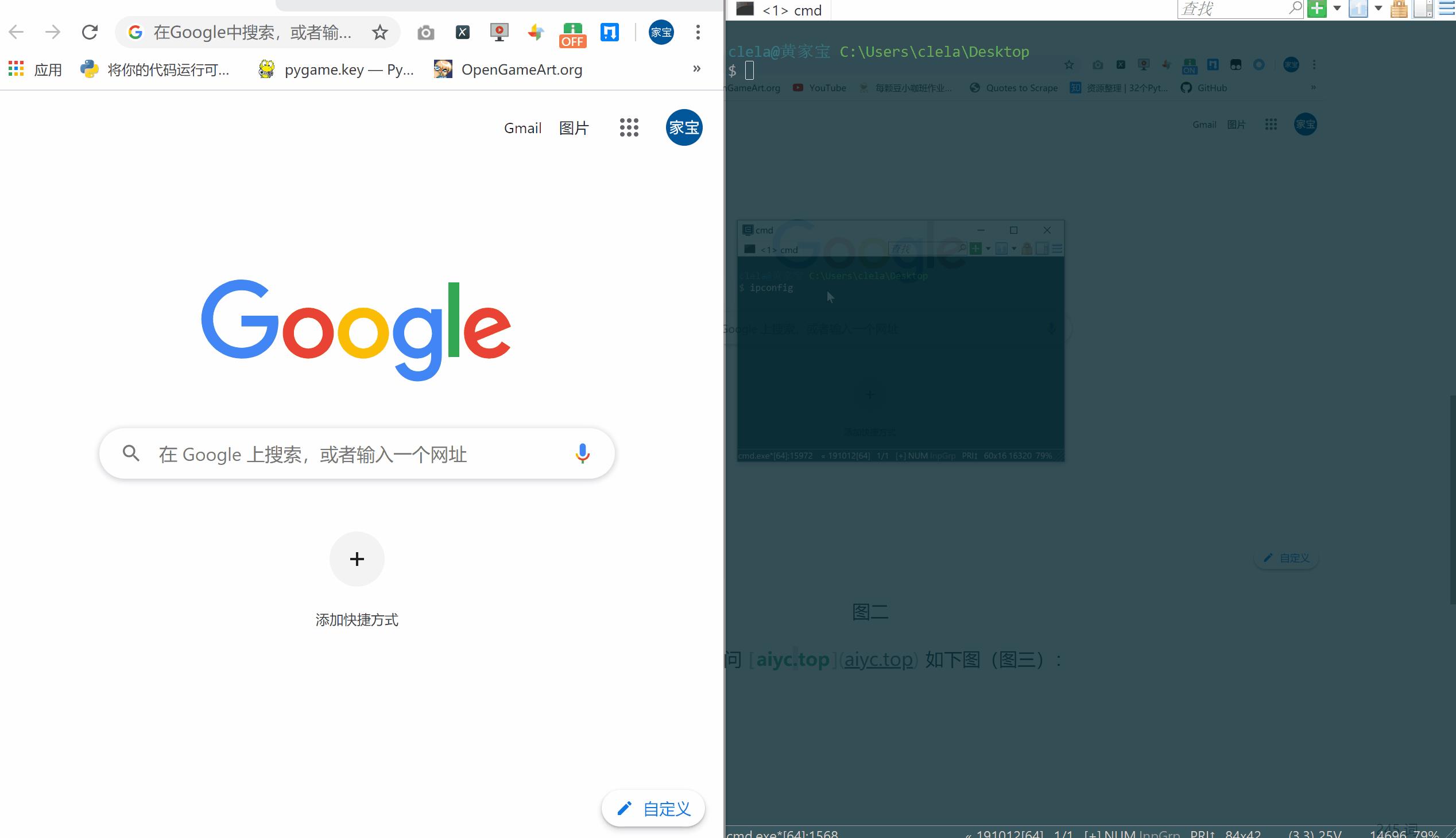
Task: Click cmd.exe*[64]:1568 in the status bar
Action: [783, 833]
